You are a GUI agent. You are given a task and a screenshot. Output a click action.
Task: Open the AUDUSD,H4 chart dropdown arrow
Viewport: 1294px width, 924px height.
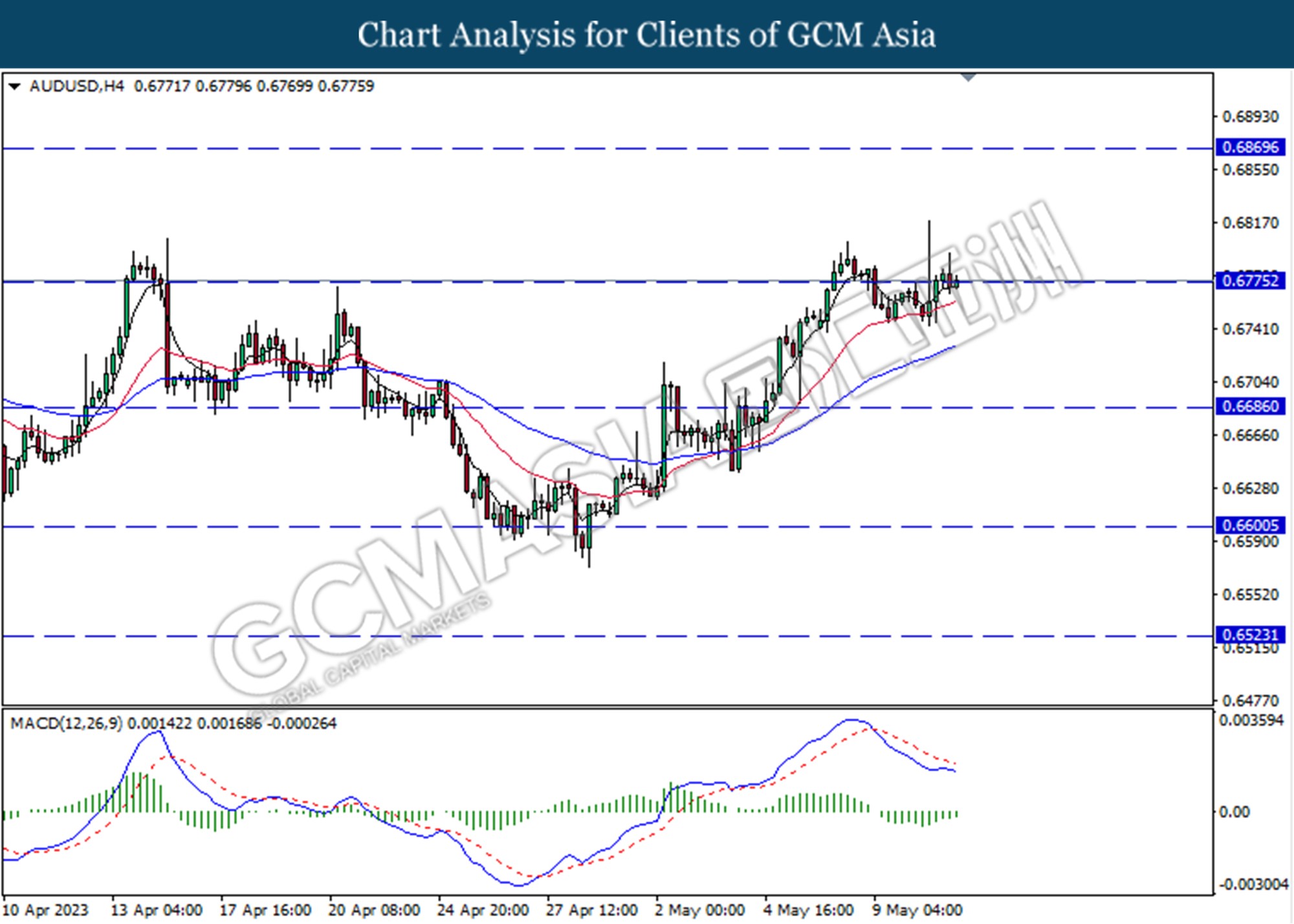15,86
